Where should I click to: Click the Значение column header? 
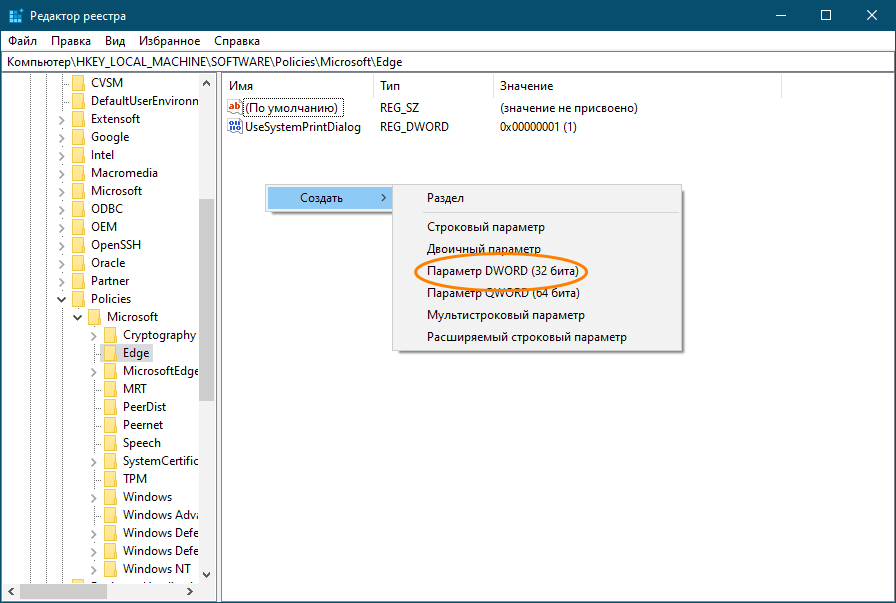(x=637, y=86)
